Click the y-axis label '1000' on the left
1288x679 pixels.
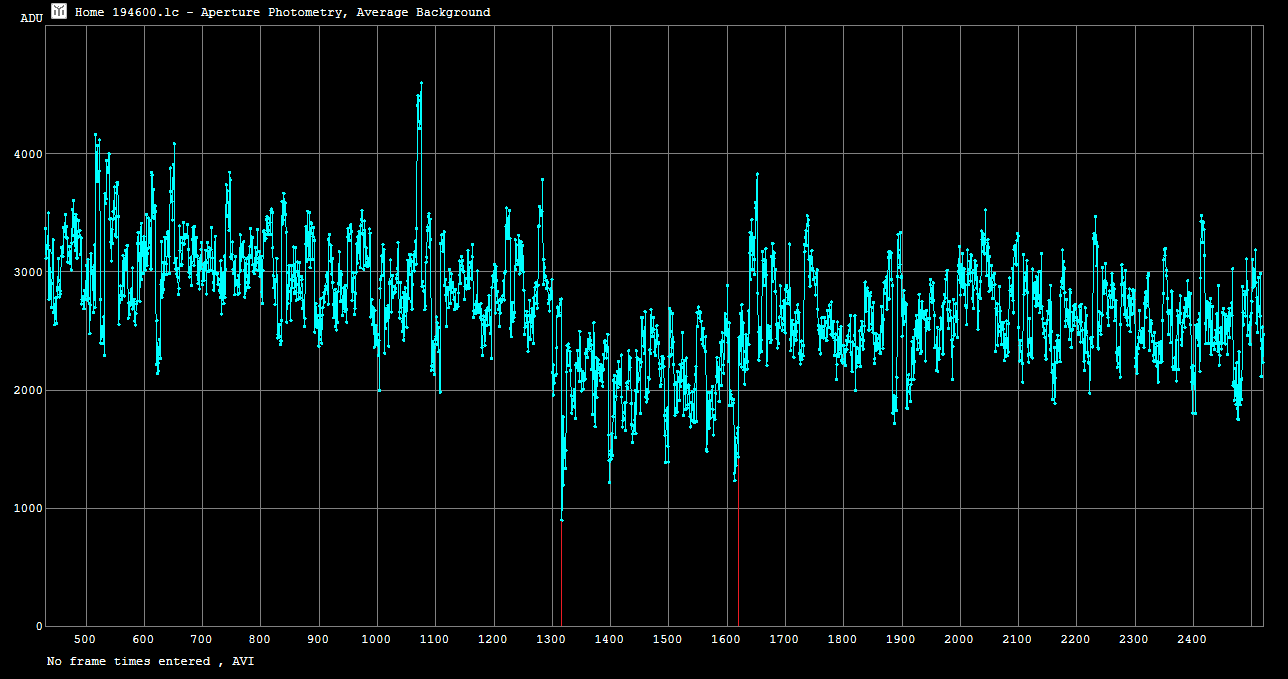(x=27, y=508)
